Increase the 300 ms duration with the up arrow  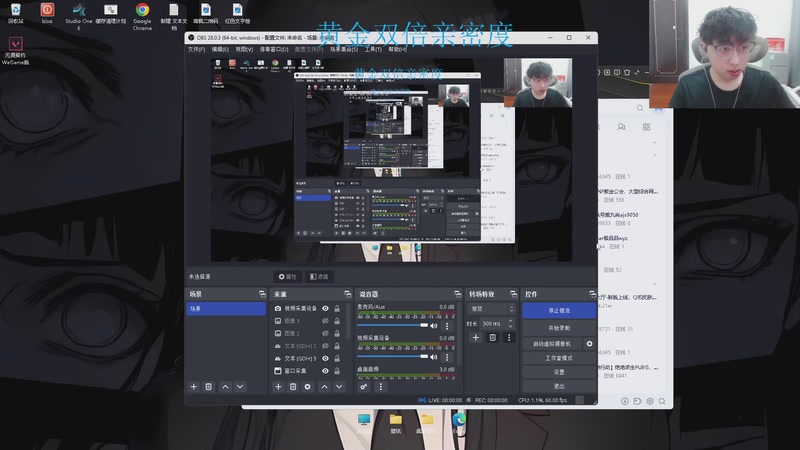pos(510,321)
